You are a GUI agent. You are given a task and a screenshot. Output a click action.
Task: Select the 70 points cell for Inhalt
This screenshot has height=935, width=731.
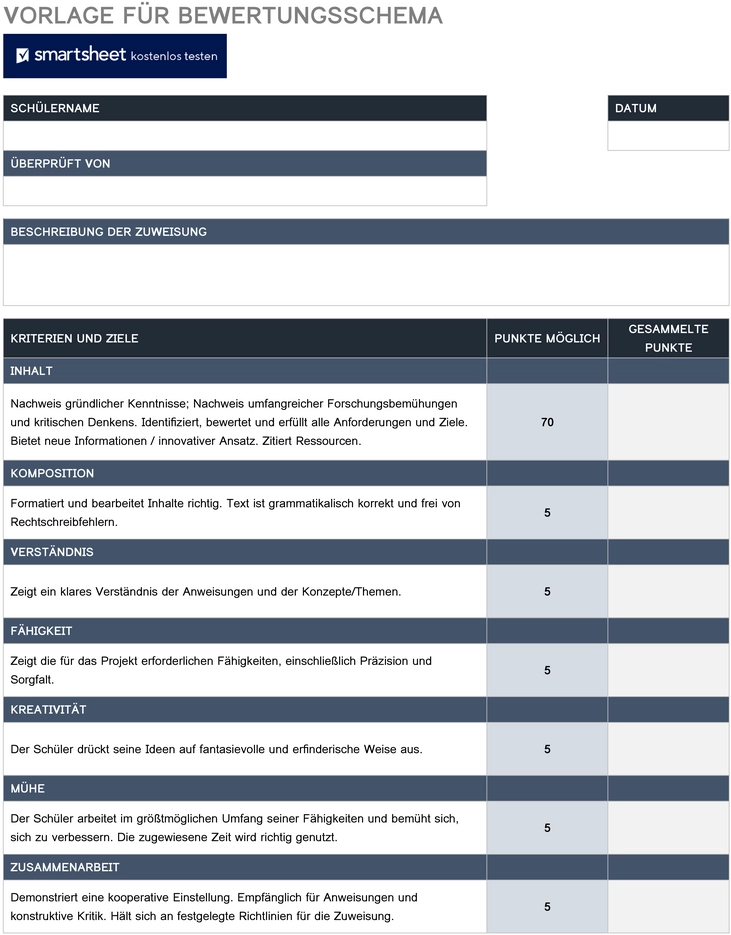pos(547,422)
